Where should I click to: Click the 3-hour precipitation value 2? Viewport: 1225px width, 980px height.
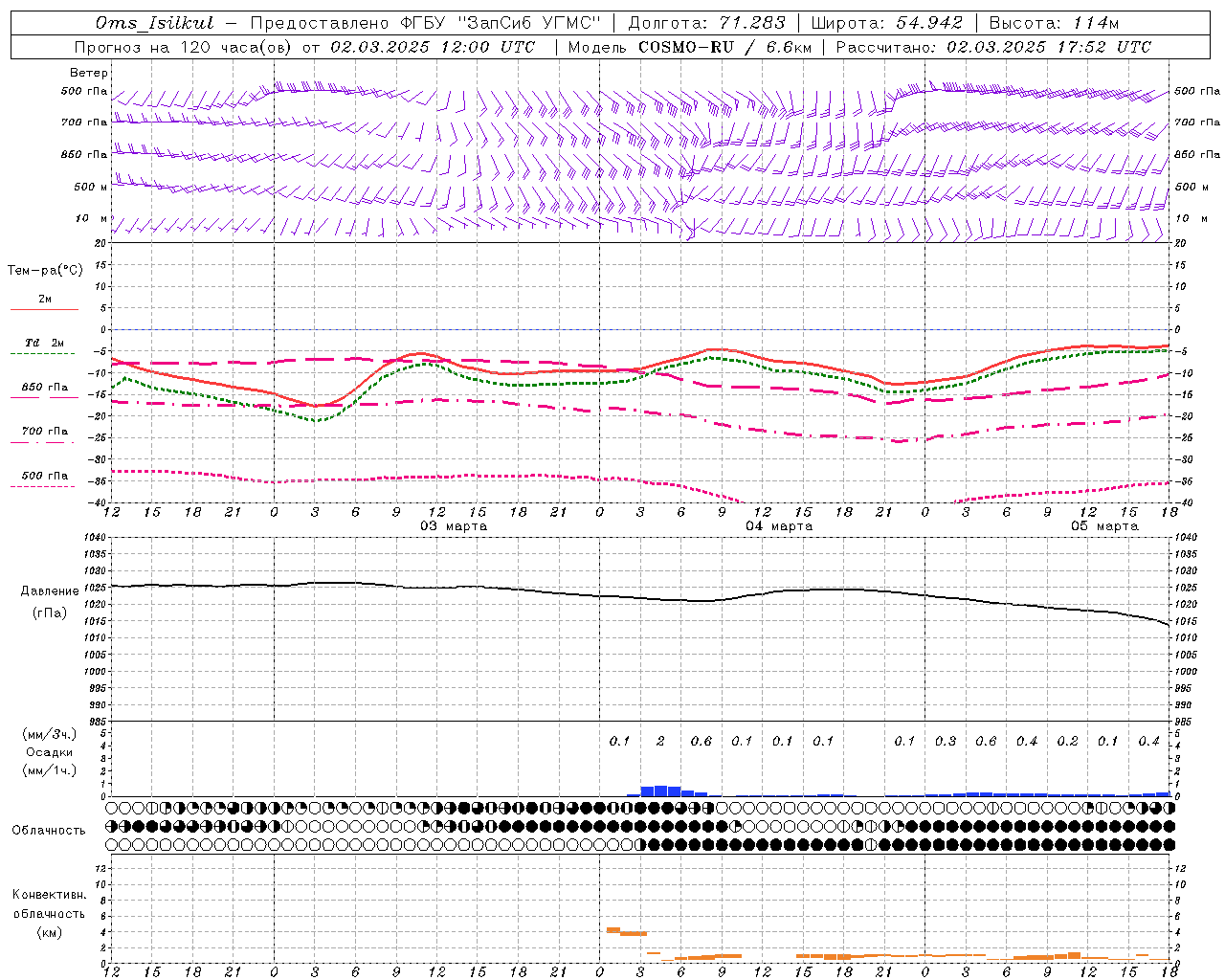click(x=660, y=742)
